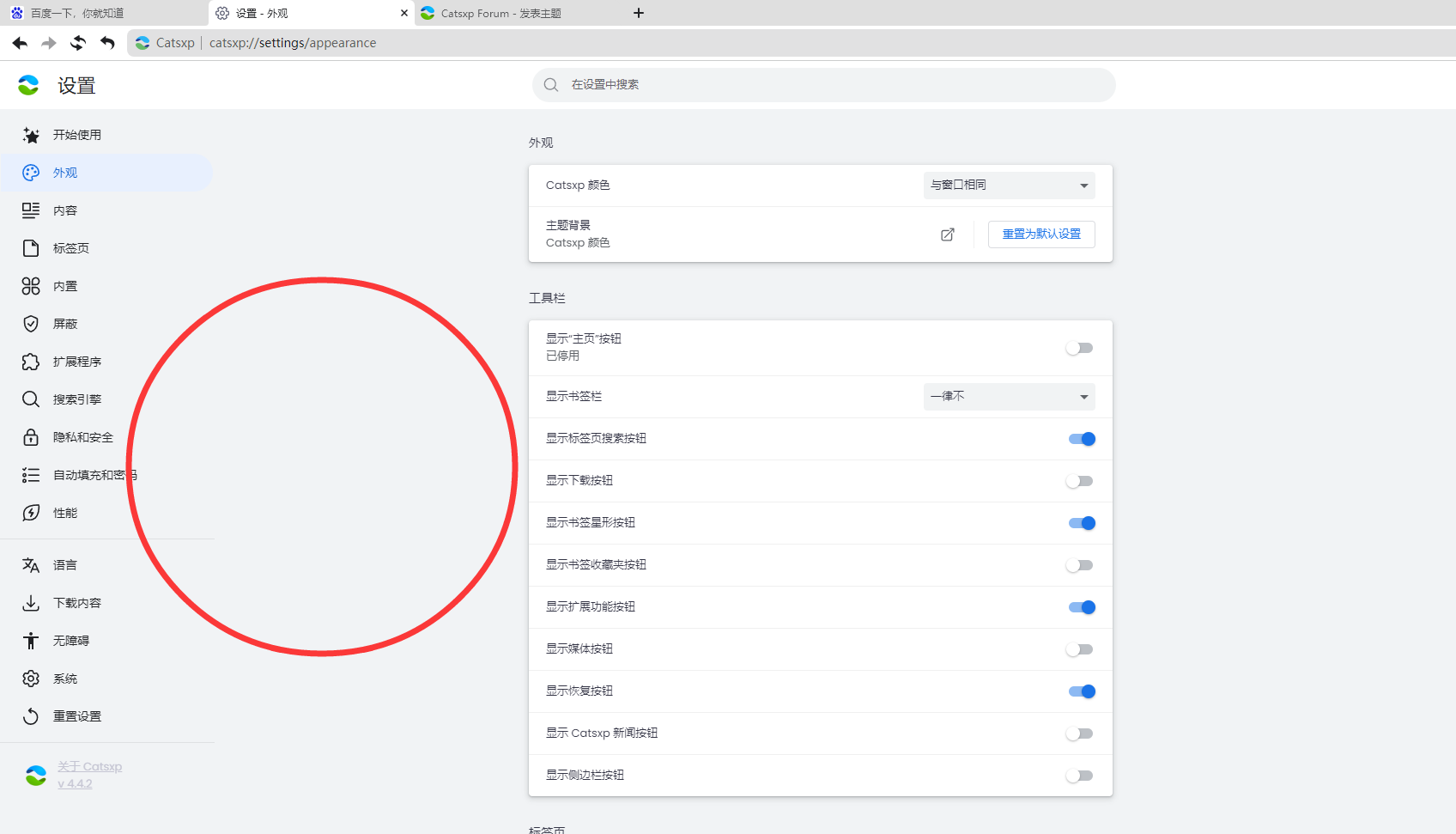Screen dimensions: 1456x834
Task: Disable 显示恢复按钮 switch
Action: tap(1082, 691)
